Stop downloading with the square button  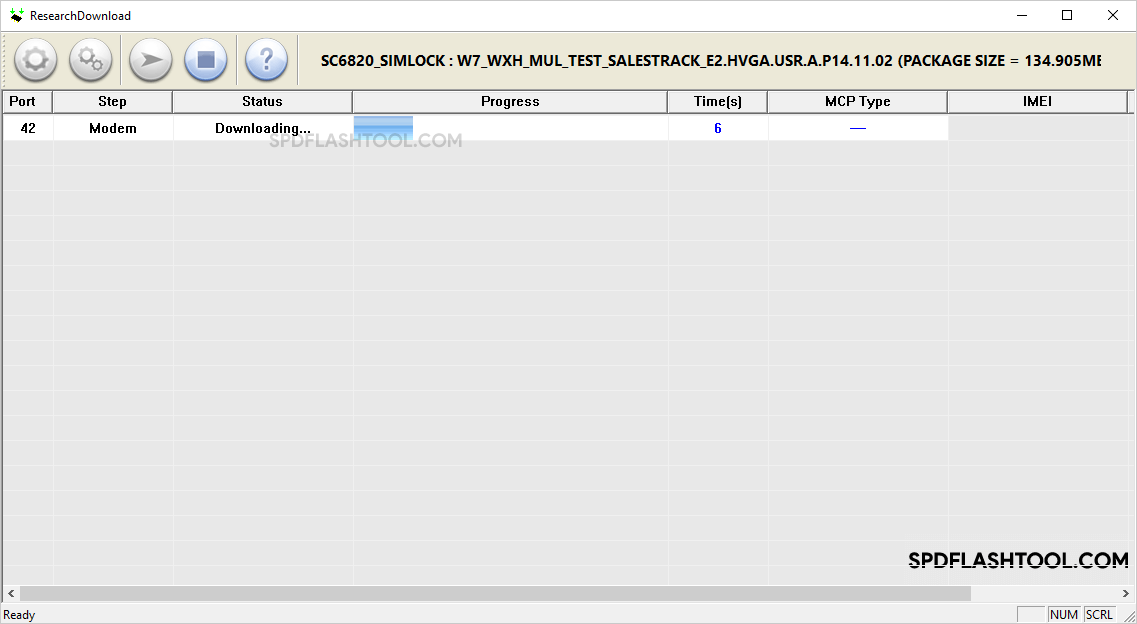(x=206, y=59)
